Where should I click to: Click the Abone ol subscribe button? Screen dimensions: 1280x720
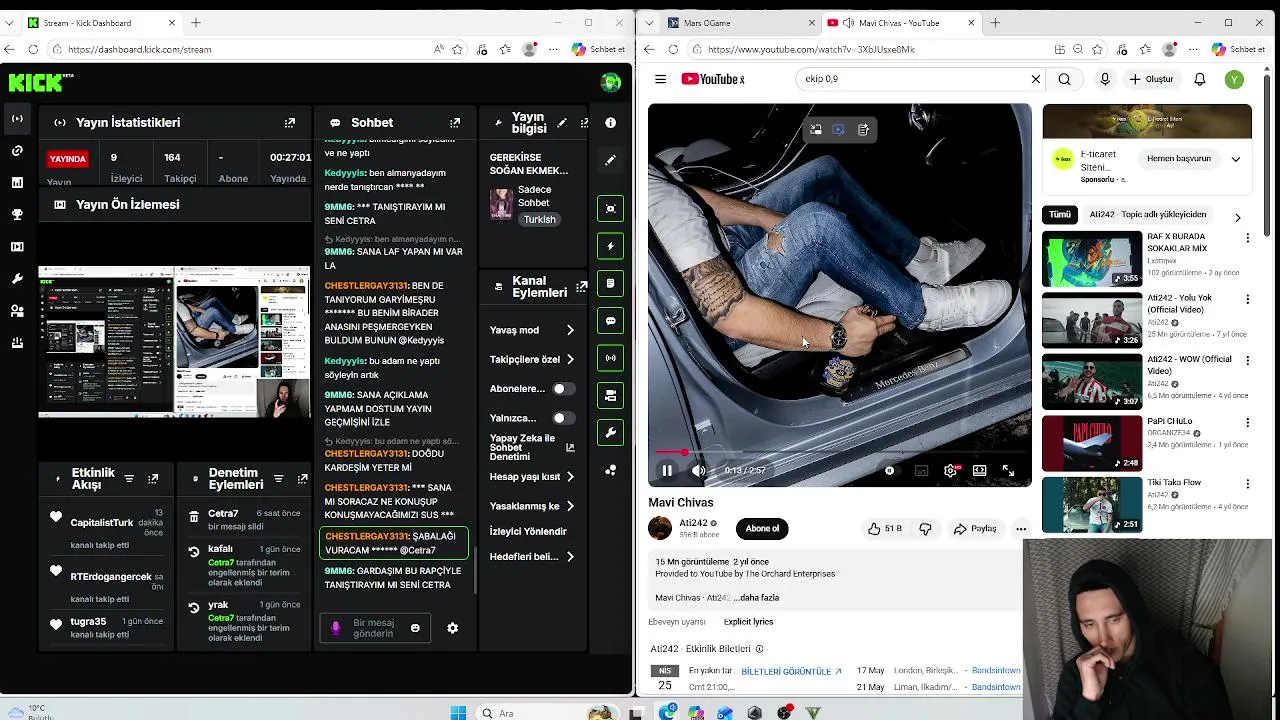[x=762, y=528]
